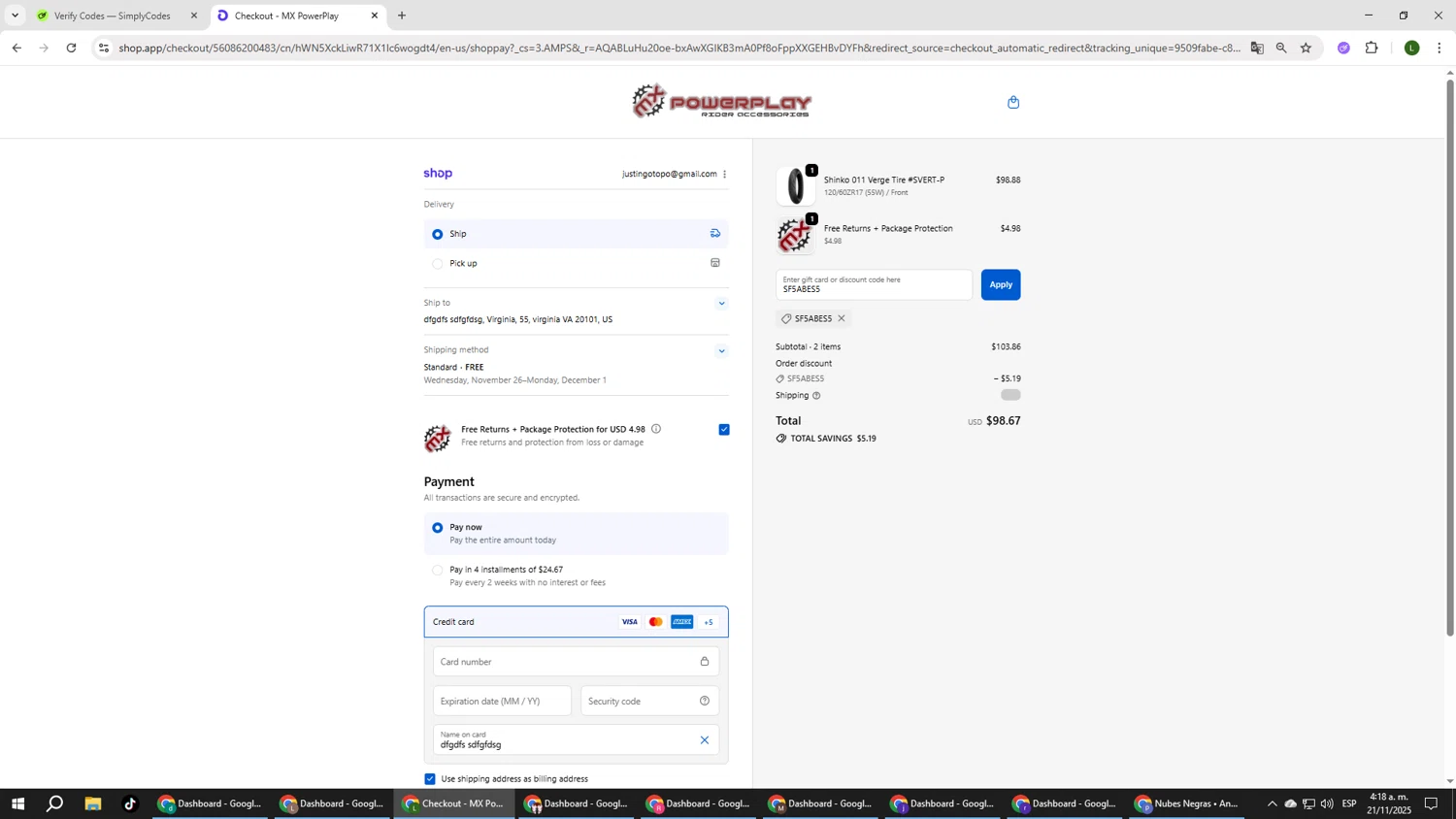This screenshot has height=819, width=1456.
Task: Open the browser zoom icon
Action: [x=1281, y=48]
